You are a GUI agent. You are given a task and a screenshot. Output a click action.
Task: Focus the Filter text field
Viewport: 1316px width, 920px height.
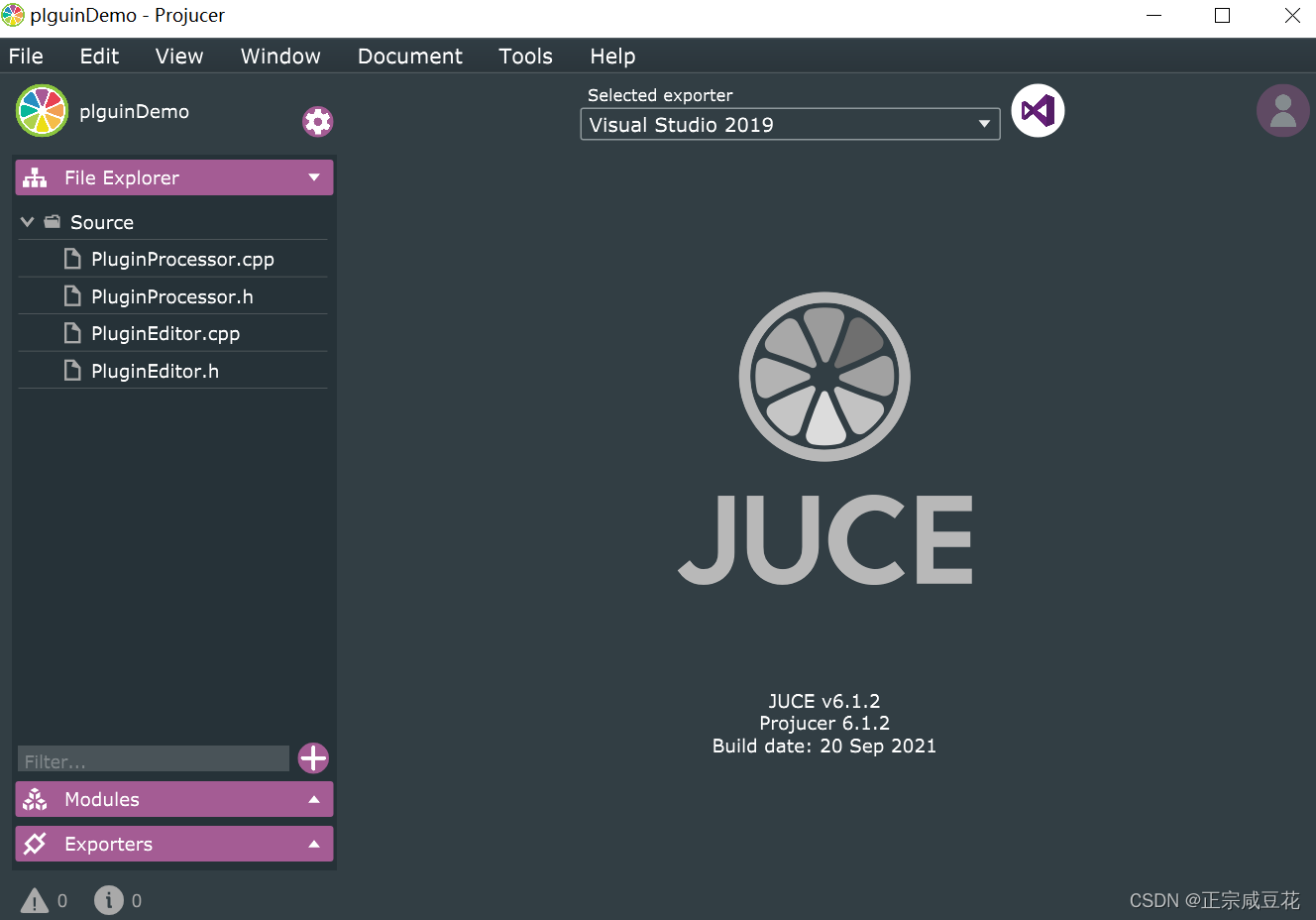pyautogui.click(x=153, y=760)
